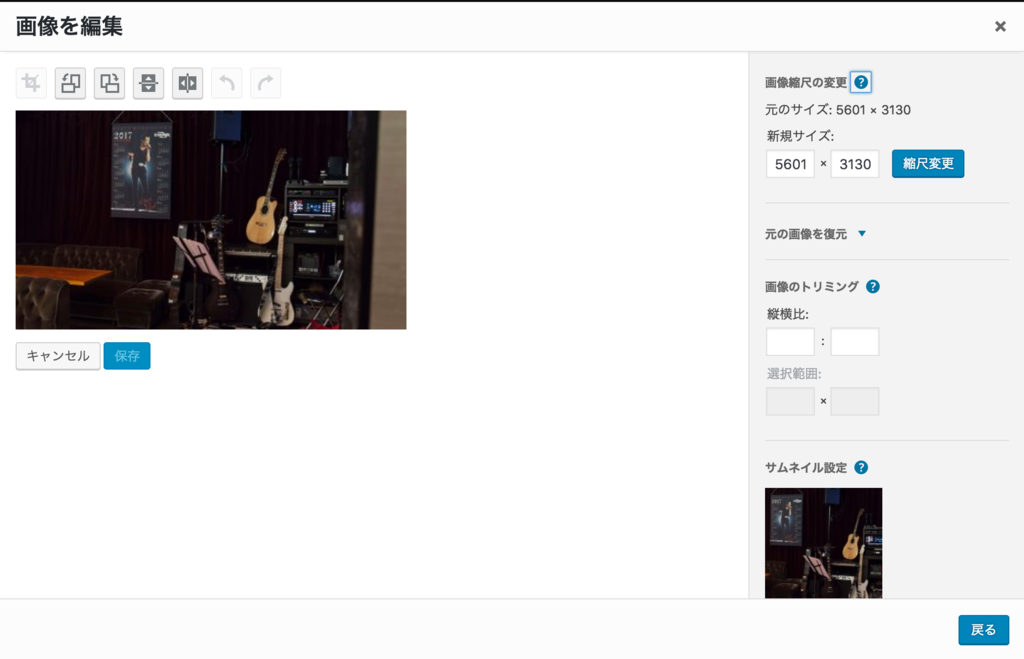1024x659 pixels.
Task: Click the first 縦横比 aspect ratio field
Action: click(790, 341)
